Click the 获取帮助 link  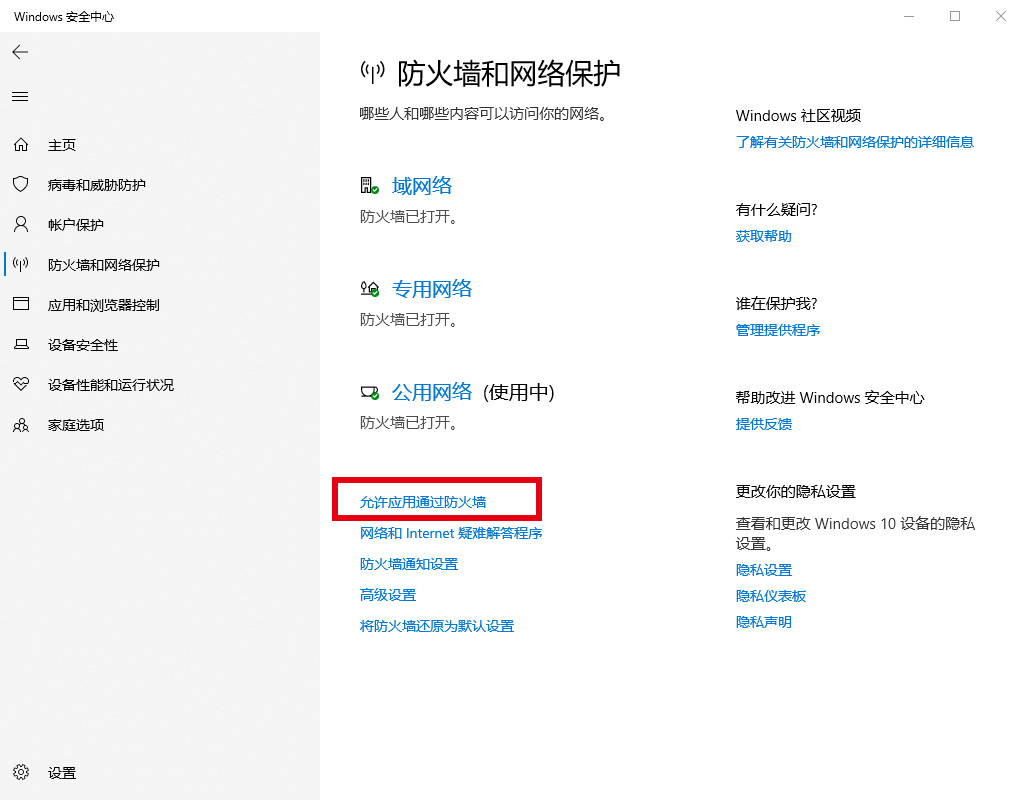(x=763, y=236)
